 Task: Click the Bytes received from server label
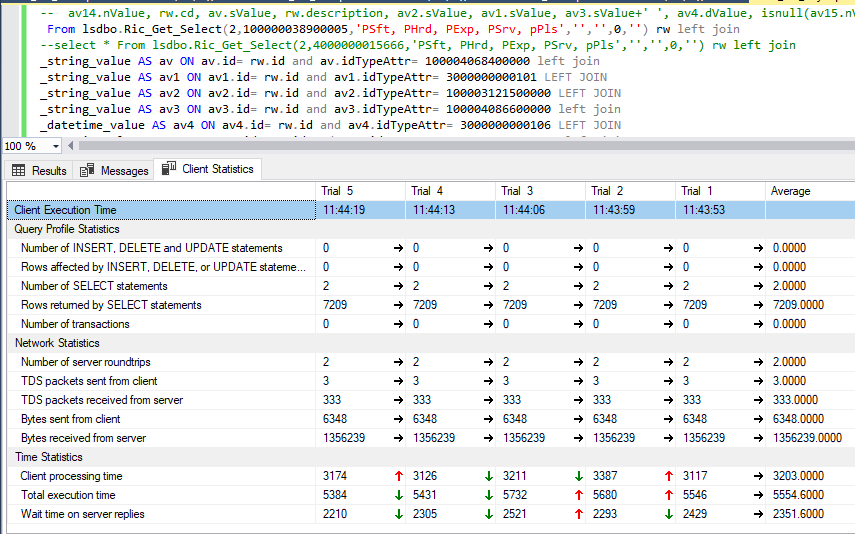[83, 438]
